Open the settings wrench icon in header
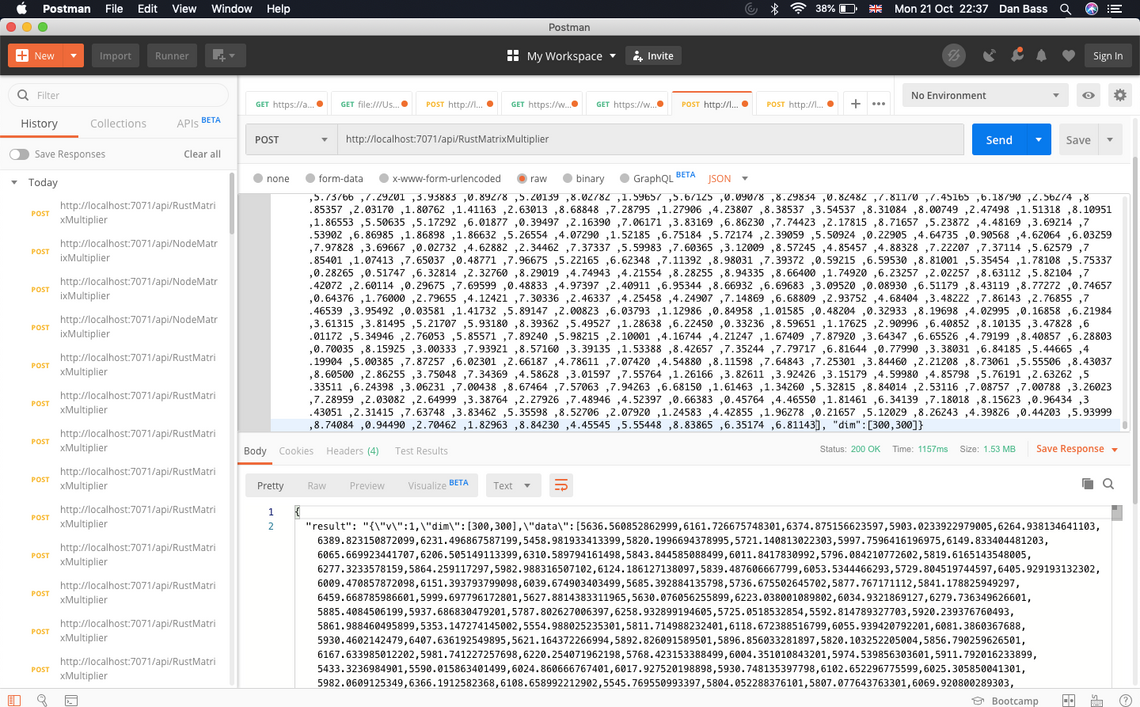This screenshot has width=1140, height=707. (x=1016, y=55)
